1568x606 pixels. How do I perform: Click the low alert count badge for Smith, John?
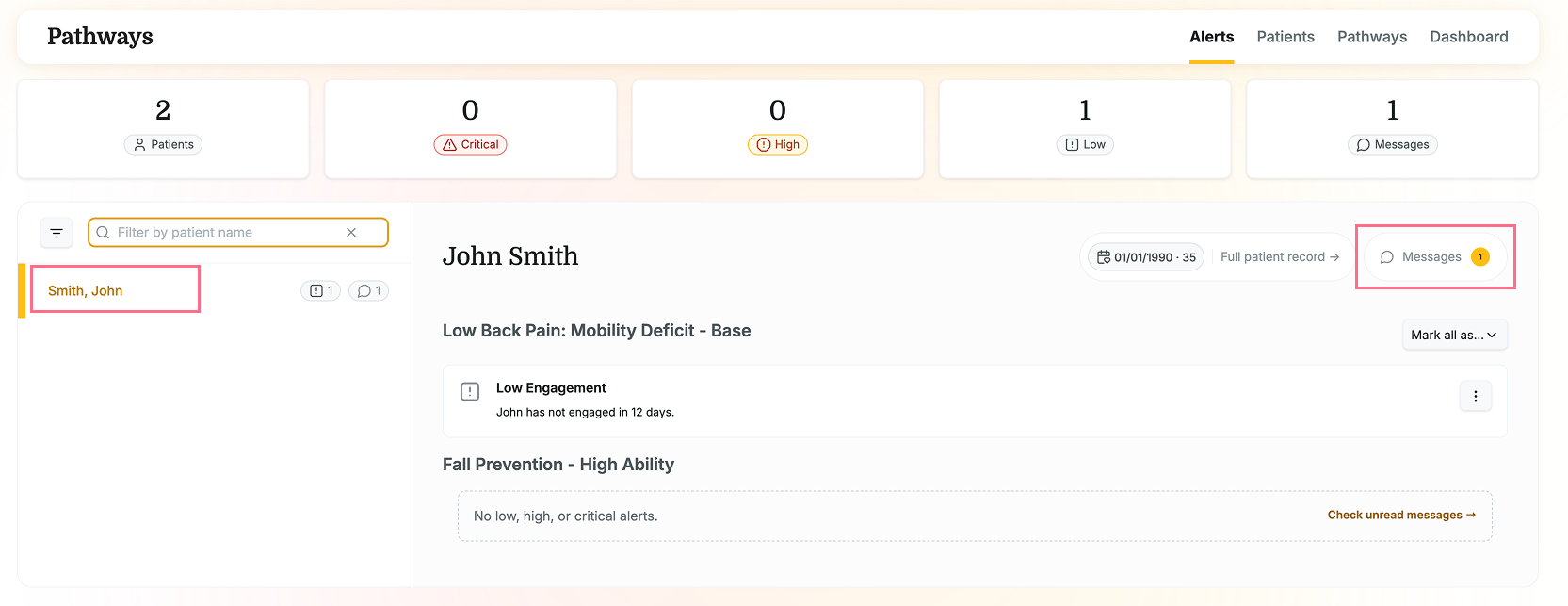coord(320,291)
